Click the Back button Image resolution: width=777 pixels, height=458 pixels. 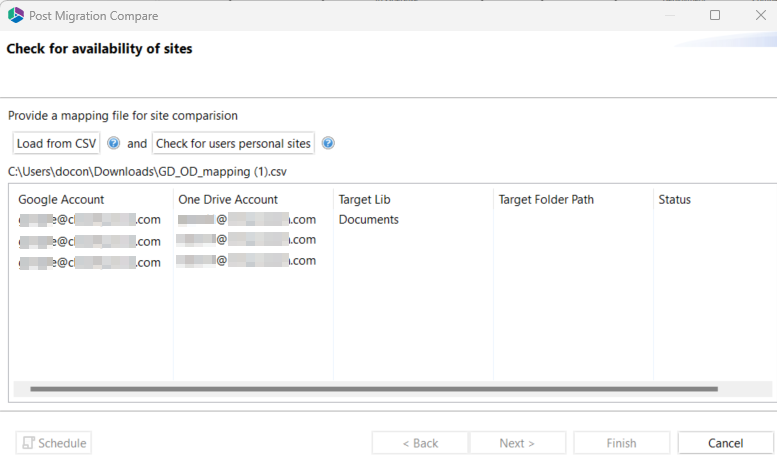point(420,443)
